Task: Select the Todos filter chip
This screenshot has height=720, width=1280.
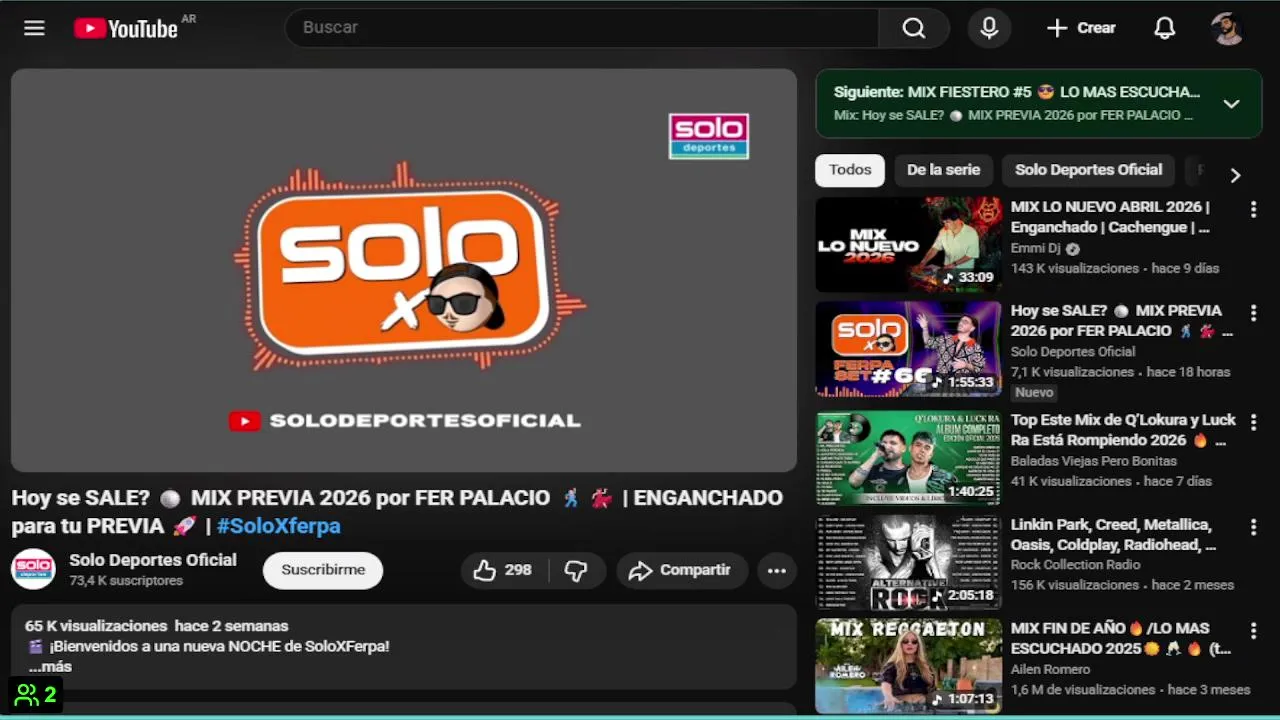Action: pos(850,170)
